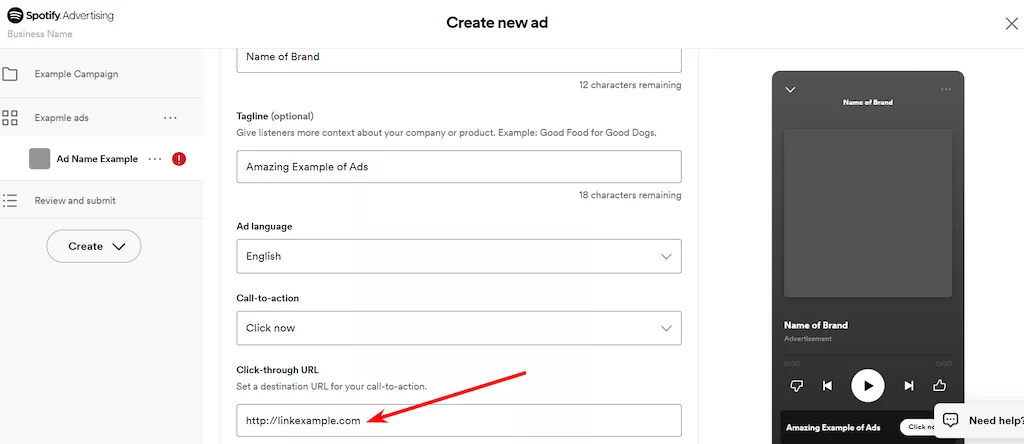Screen dimensions: 1024x444
Task: Open Ad Name Example's three-dot options
Action: coord(155,159)
